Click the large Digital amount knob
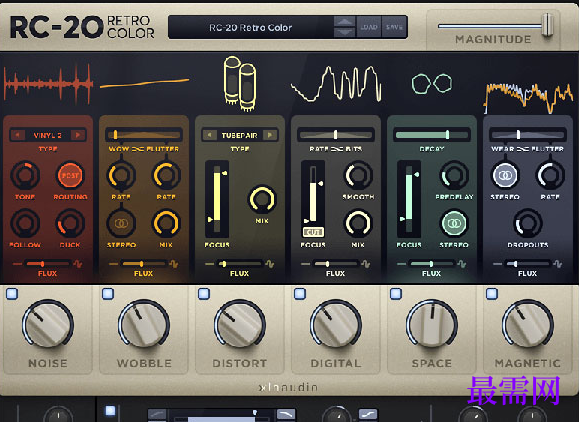This screenshot has height=422, width=579. coord(336,324)
